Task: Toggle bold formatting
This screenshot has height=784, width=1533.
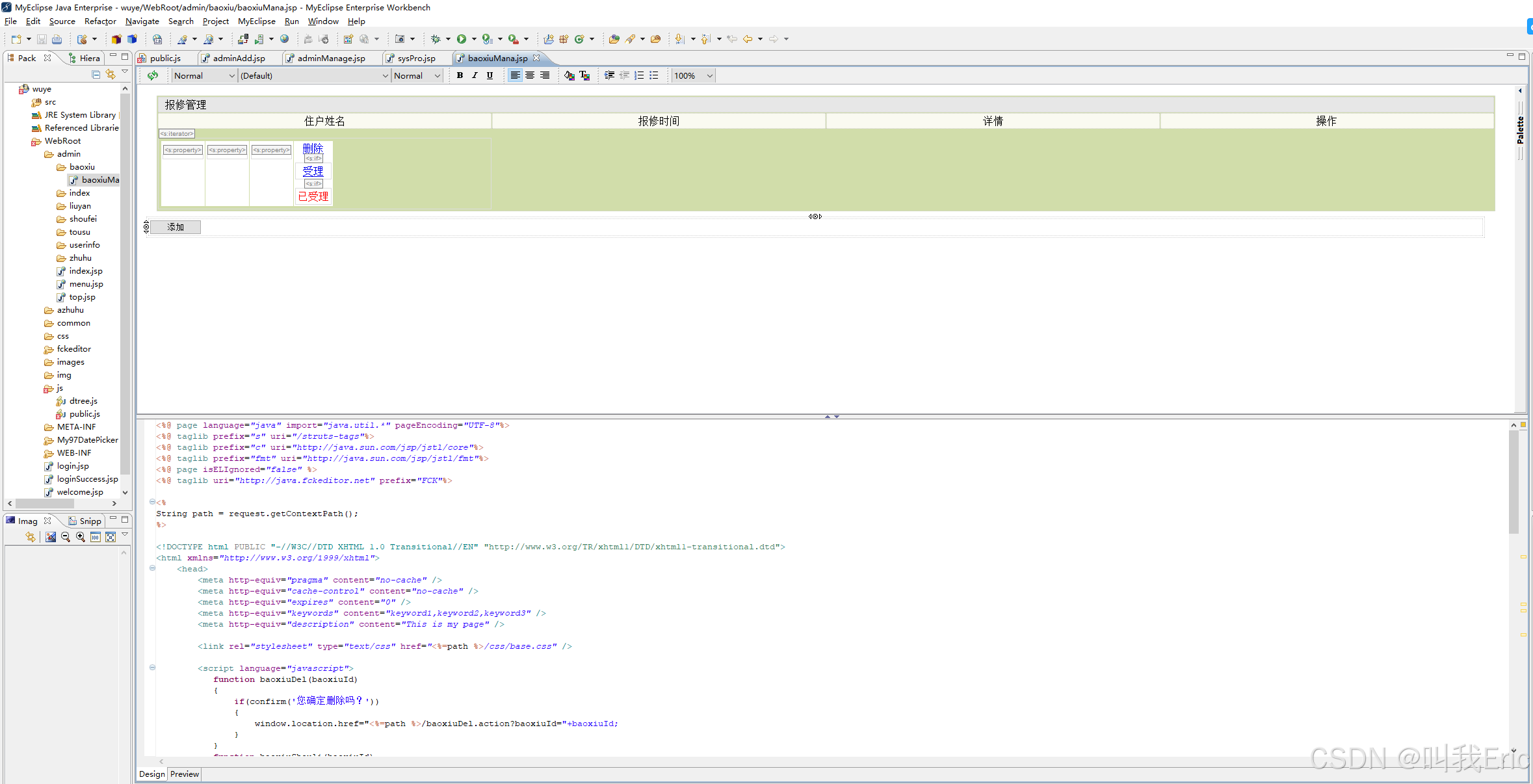Action: (x=460, y=75)
